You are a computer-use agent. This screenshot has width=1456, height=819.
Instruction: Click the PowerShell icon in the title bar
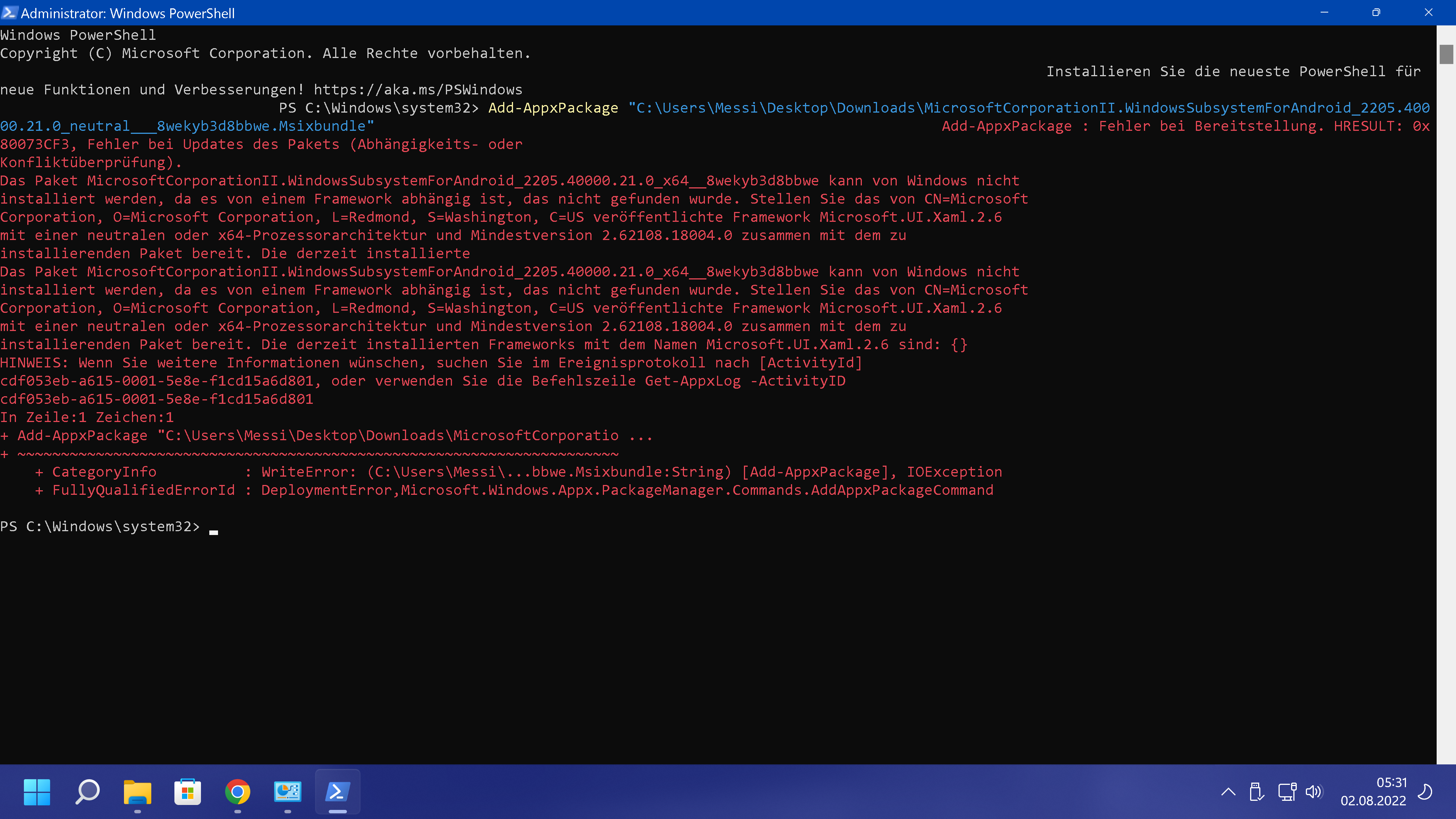click(x=9, y=13)
